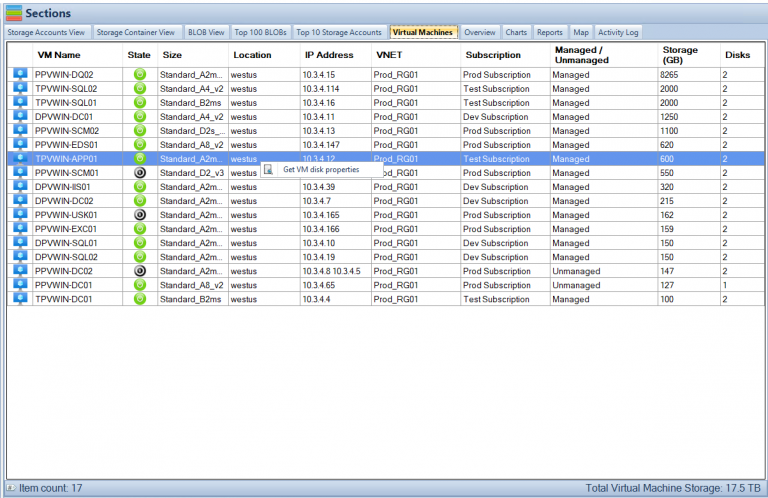Click IP address 10.3.4.8 10.3.4.5
The height and width of the screenshot is (498, 768).
pos(336,271)
